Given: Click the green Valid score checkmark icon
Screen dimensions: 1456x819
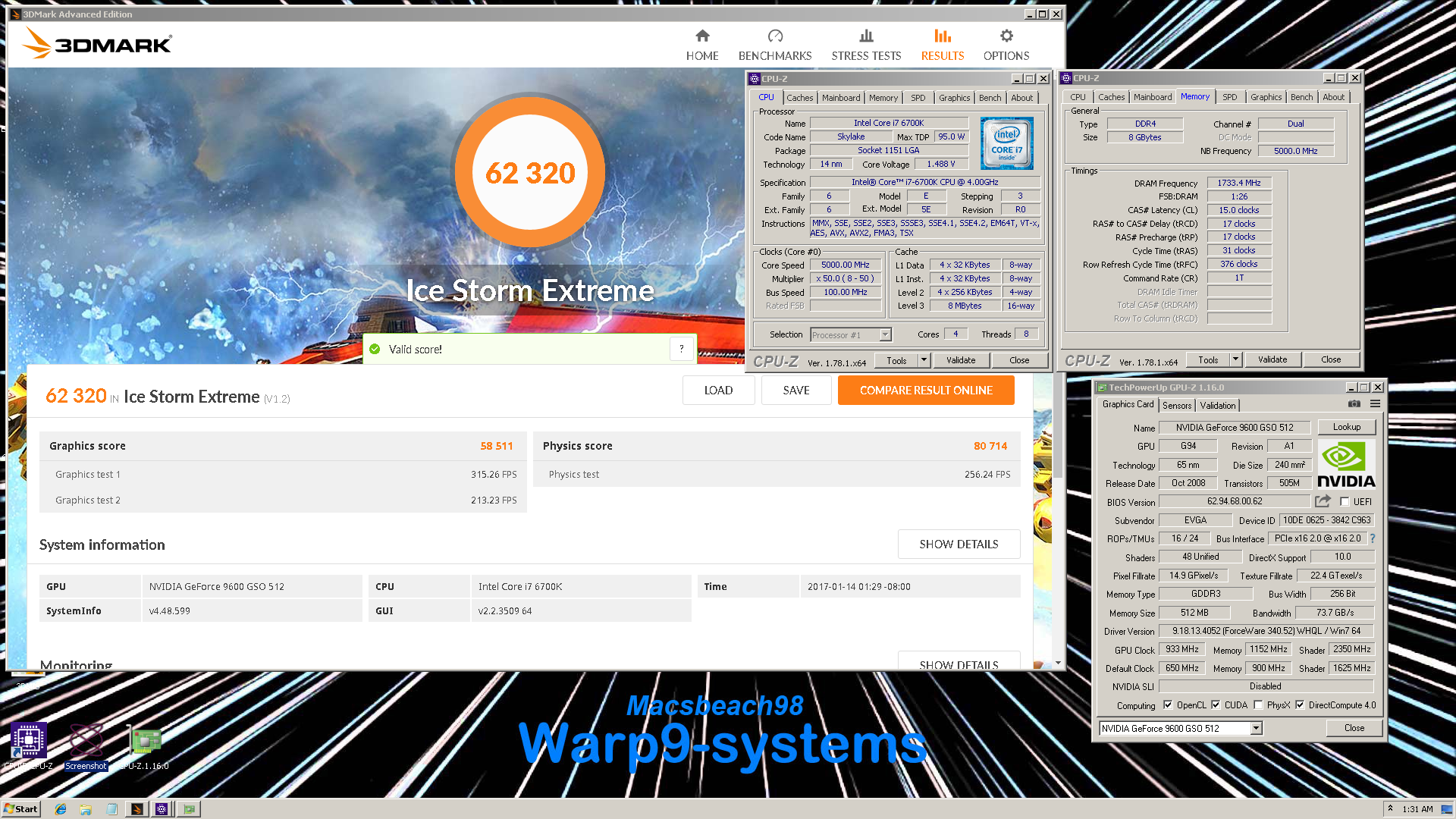Looking at the screenshot, I should point(375,349).
